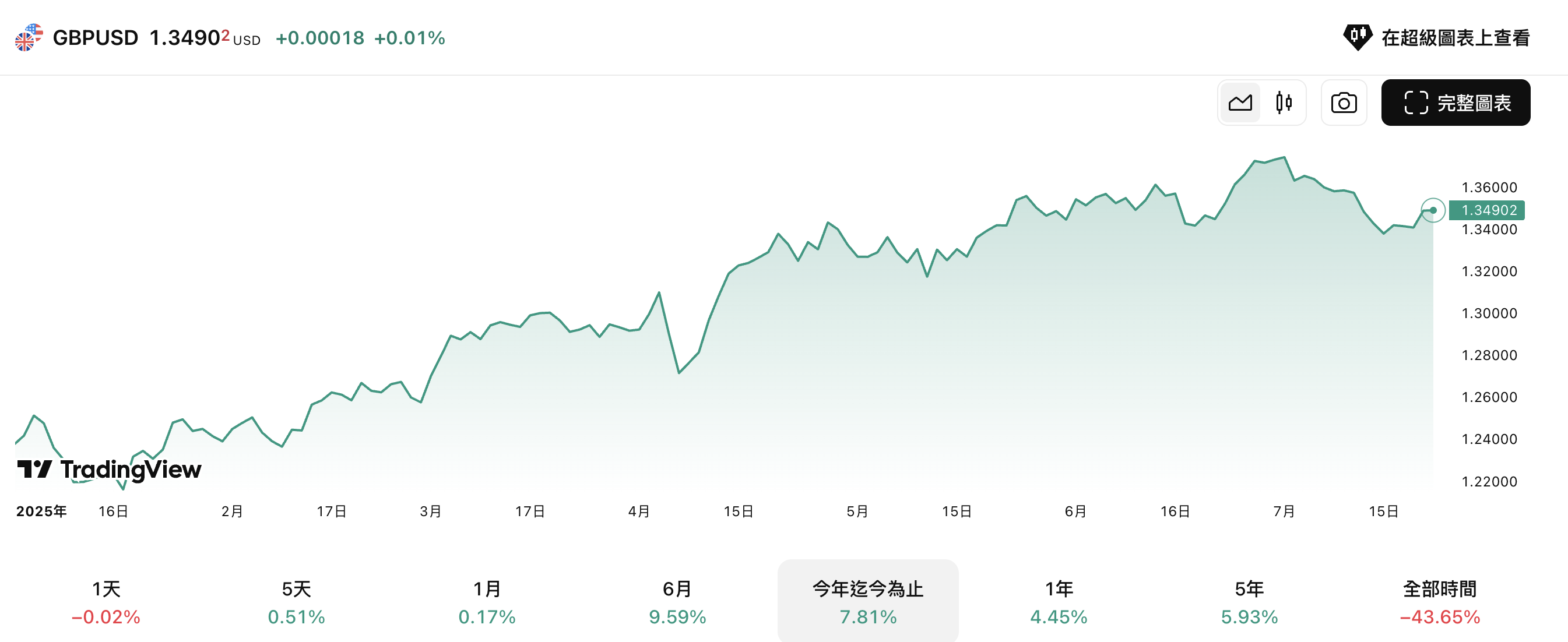Select the GBPUSD symbol name
This screenshot has width=1568, height=642.
[97, 38]
